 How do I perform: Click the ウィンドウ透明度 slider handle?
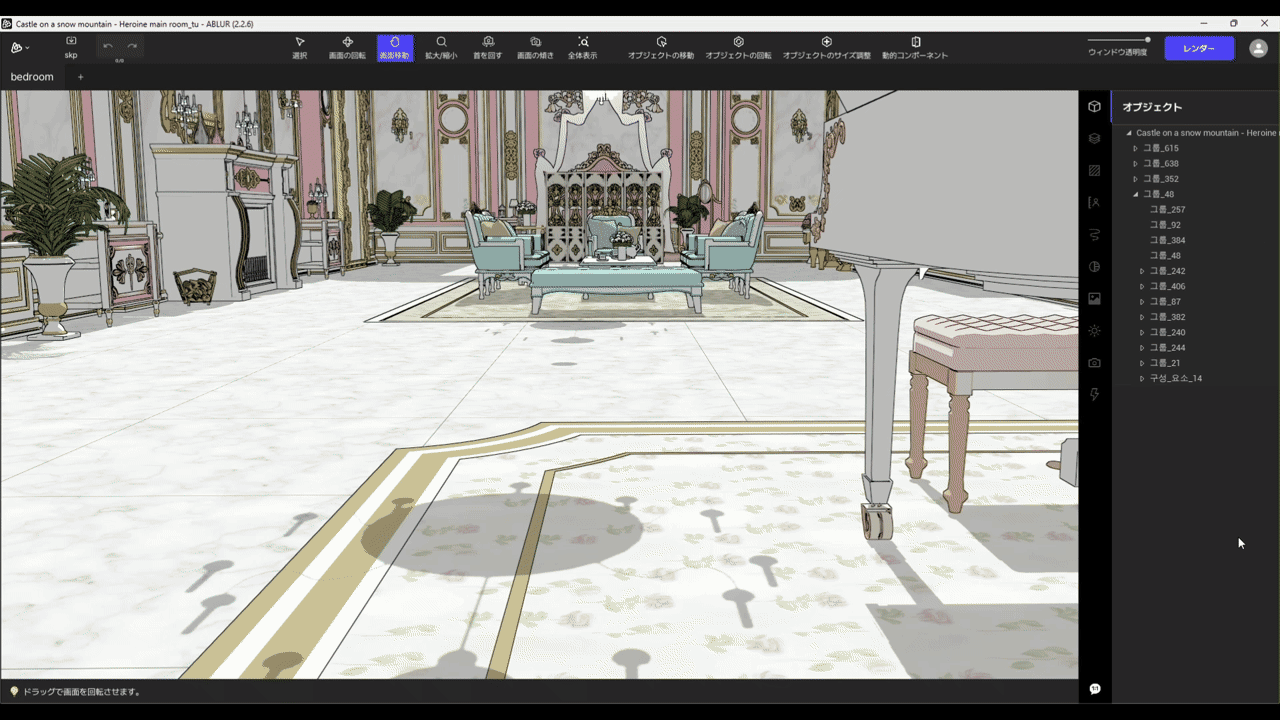coord(1147,40)
